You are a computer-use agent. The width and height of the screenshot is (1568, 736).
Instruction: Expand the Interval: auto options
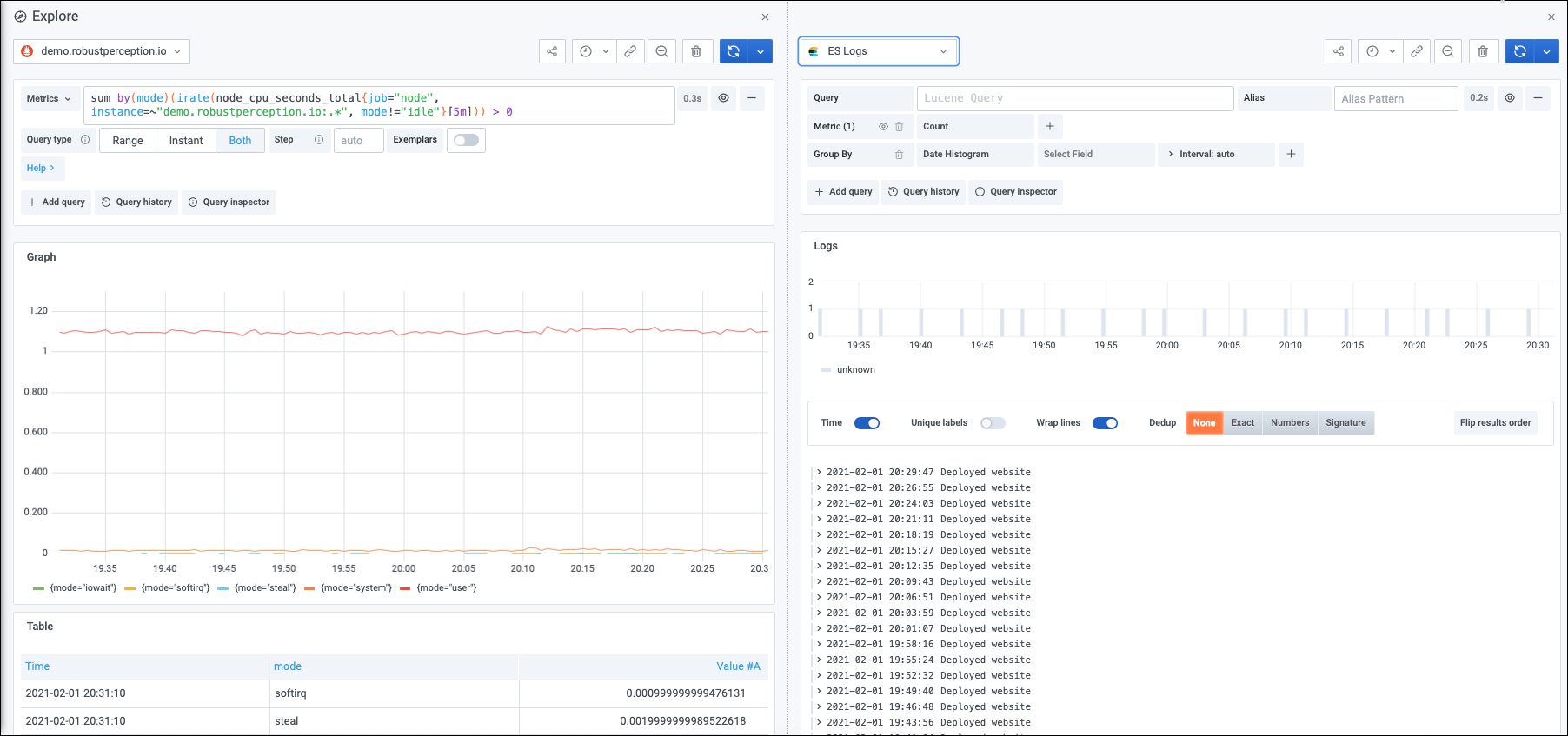point(1206,155)
